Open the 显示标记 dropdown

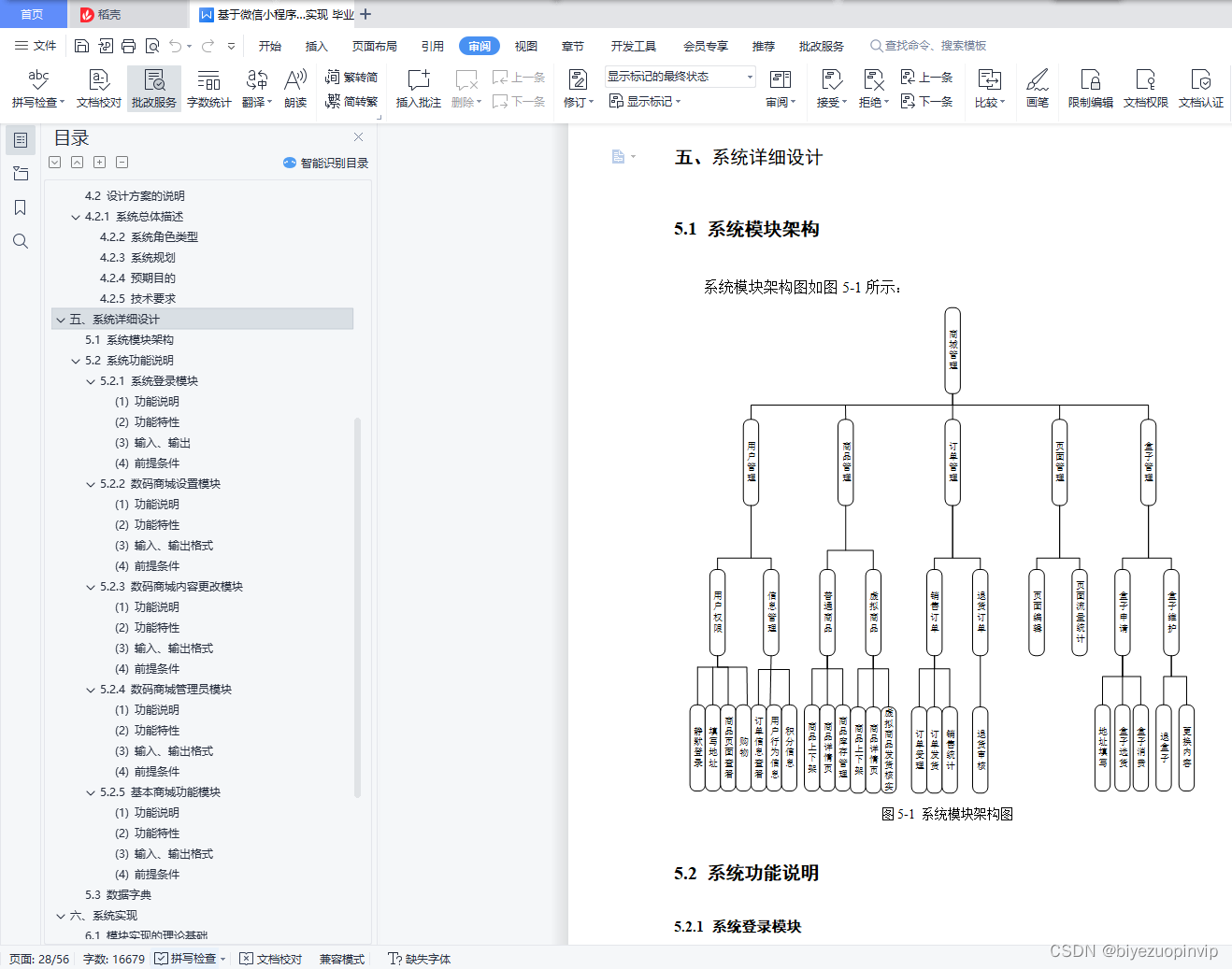pos(646,101)
